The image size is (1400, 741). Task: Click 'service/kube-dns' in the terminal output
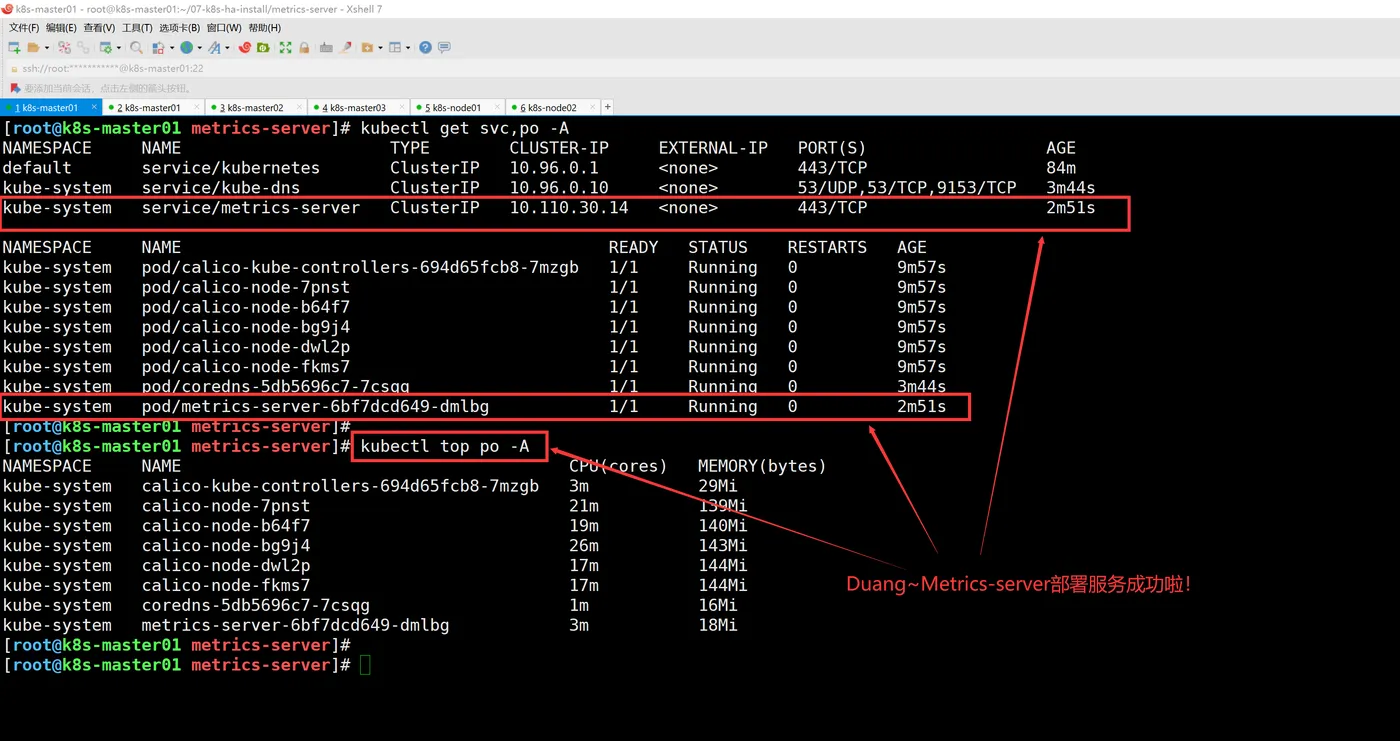click(x=221, y=188)
